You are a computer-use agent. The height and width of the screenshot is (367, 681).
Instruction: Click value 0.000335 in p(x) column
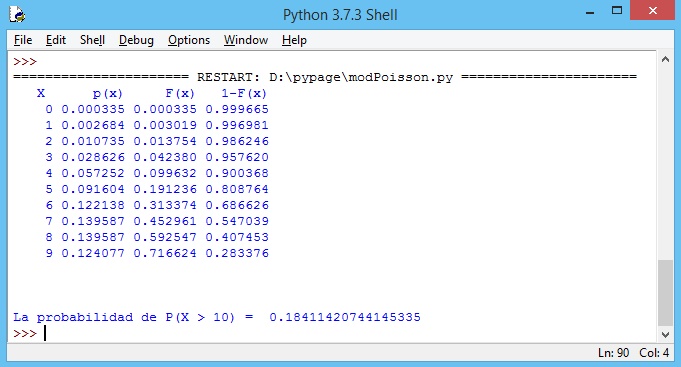(x=93, y=109)
